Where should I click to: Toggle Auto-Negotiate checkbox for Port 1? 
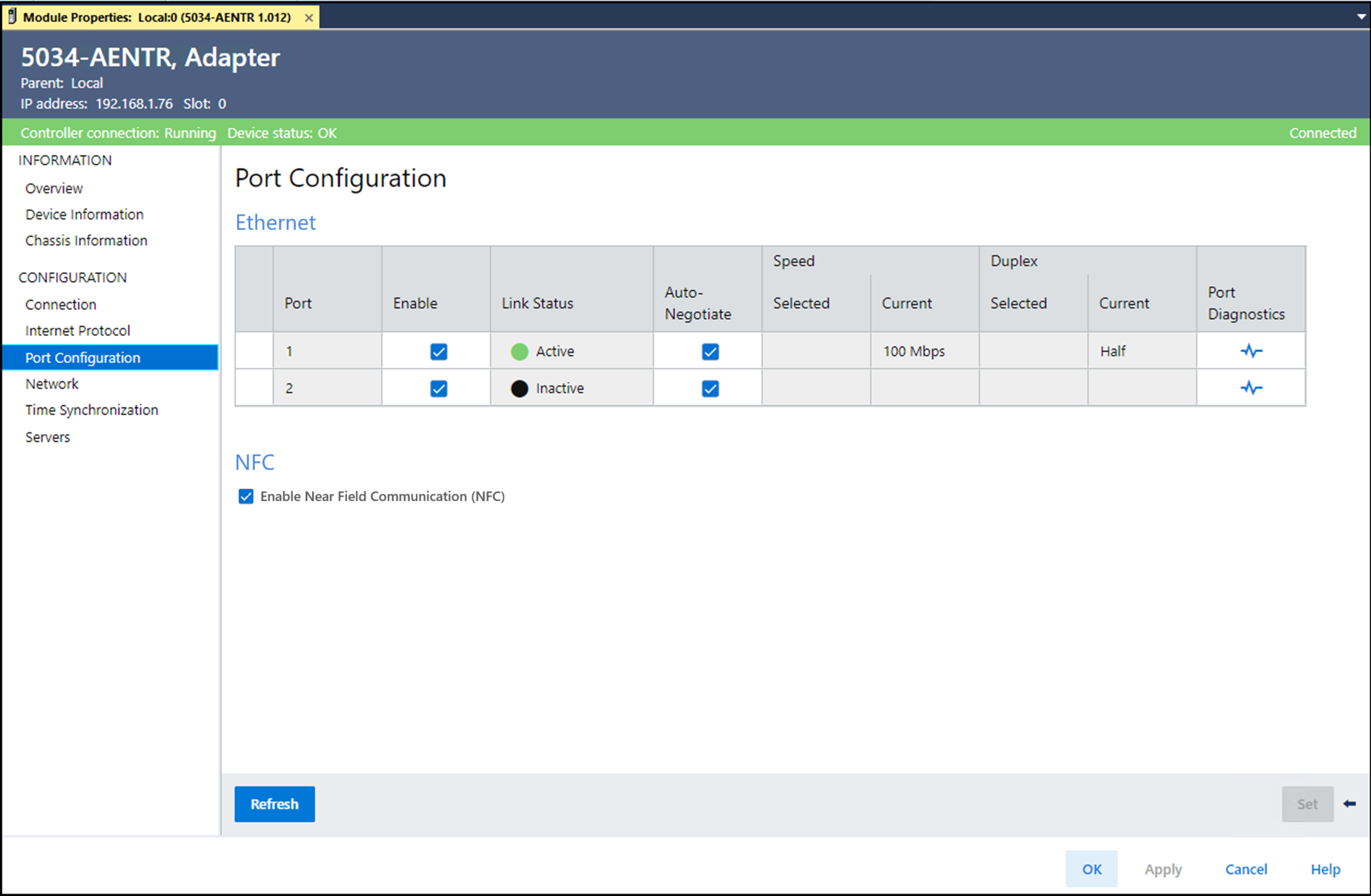click(x=710, y=352)
